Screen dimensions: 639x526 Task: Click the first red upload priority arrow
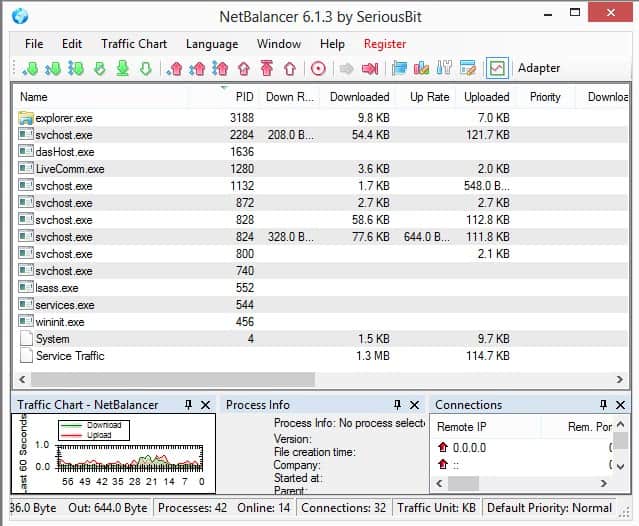click(x=174, y=68)
